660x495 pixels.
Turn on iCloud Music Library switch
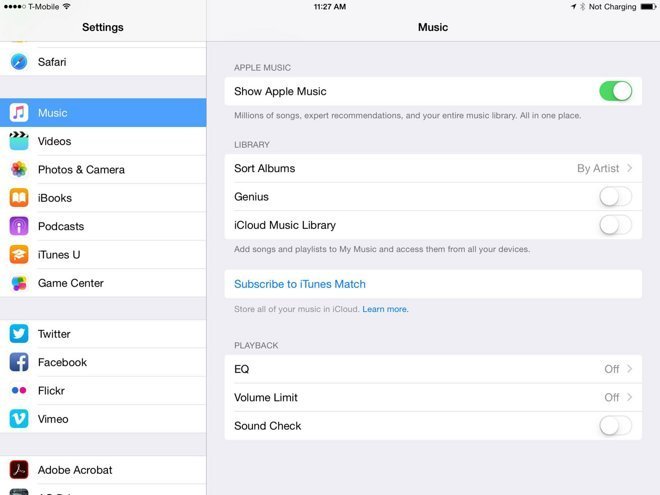point(615,225)
